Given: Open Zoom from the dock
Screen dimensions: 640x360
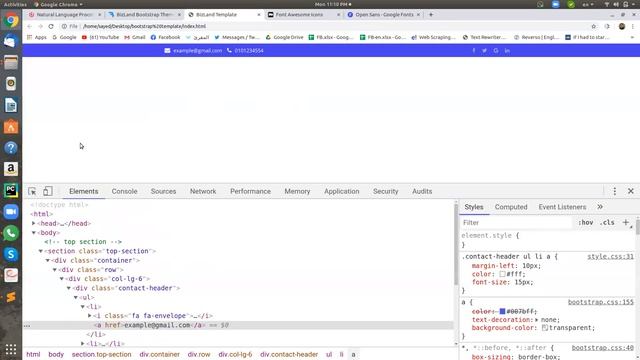Looking at the screenshot, I should [x=11, y=211].
